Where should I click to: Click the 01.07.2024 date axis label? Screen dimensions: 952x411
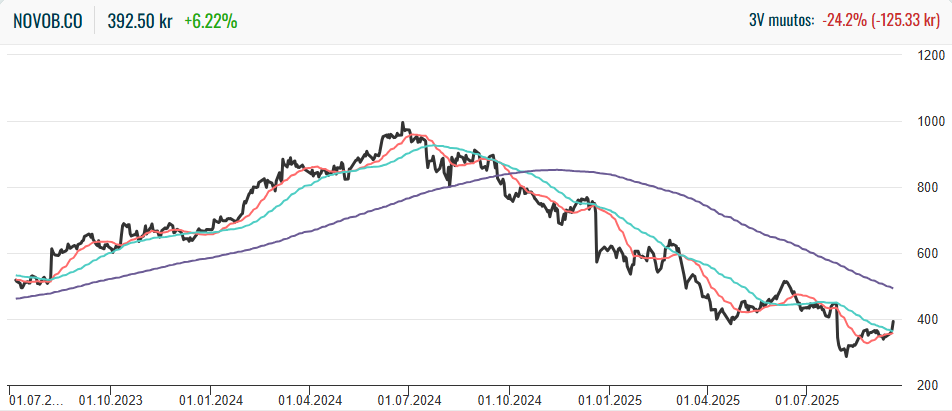coord(408,398)
